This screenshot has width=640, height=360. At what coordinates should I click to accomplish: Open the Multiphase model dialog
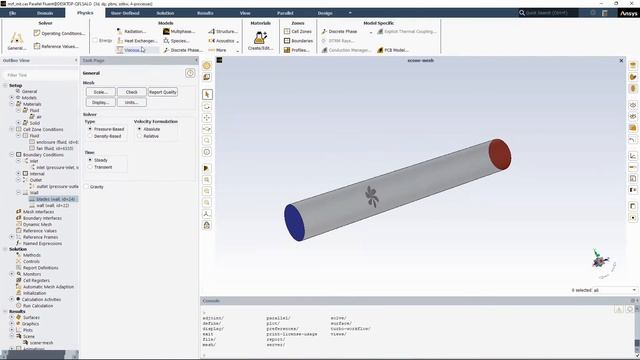click(x=179, y=31)
